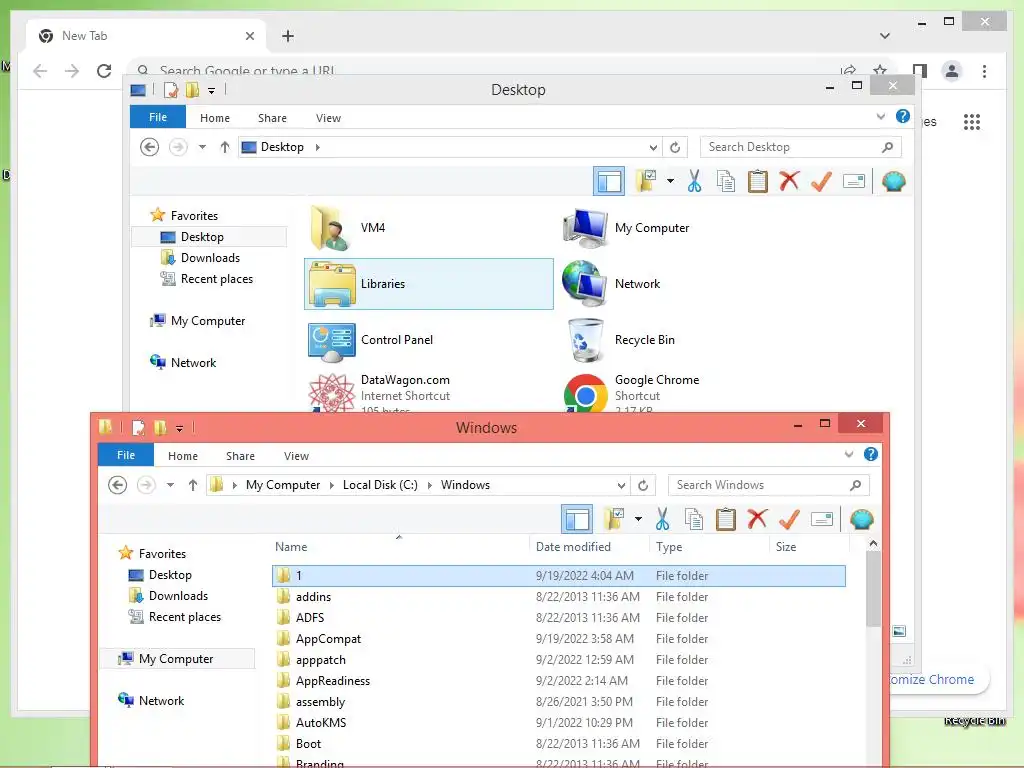Open address bar history dropdown in Desktop window
Viewport: 1024px width, 768px height.
tap(653, 147)
